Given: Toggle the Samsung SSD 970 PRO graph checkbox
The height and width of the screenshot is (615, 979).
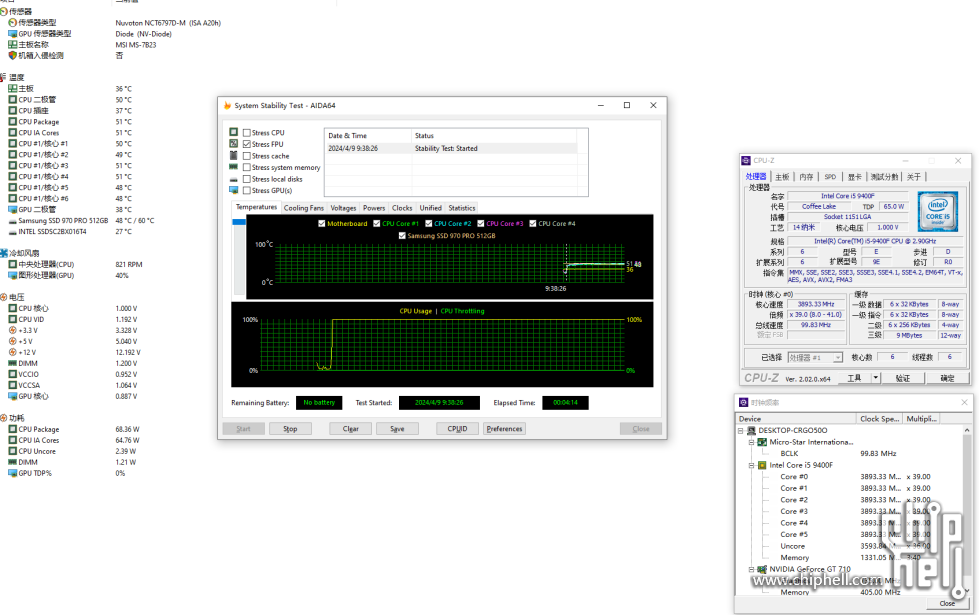Looking at the screenshot, I should tap(402, 236).
